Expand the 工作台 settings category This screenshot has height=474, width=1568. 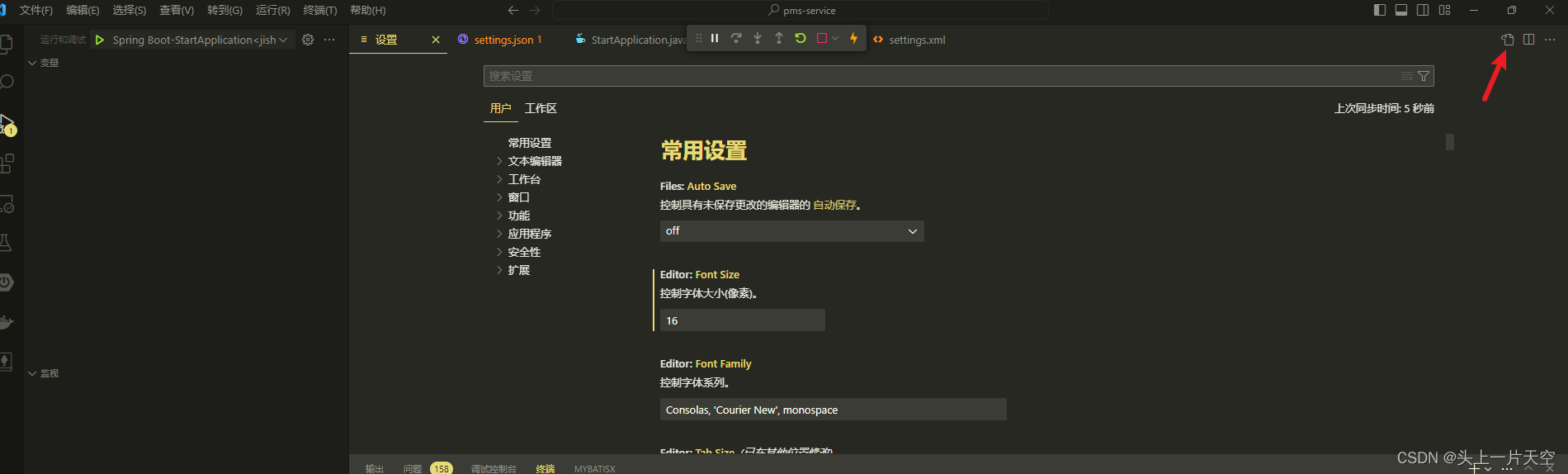[x=499, y=179]
